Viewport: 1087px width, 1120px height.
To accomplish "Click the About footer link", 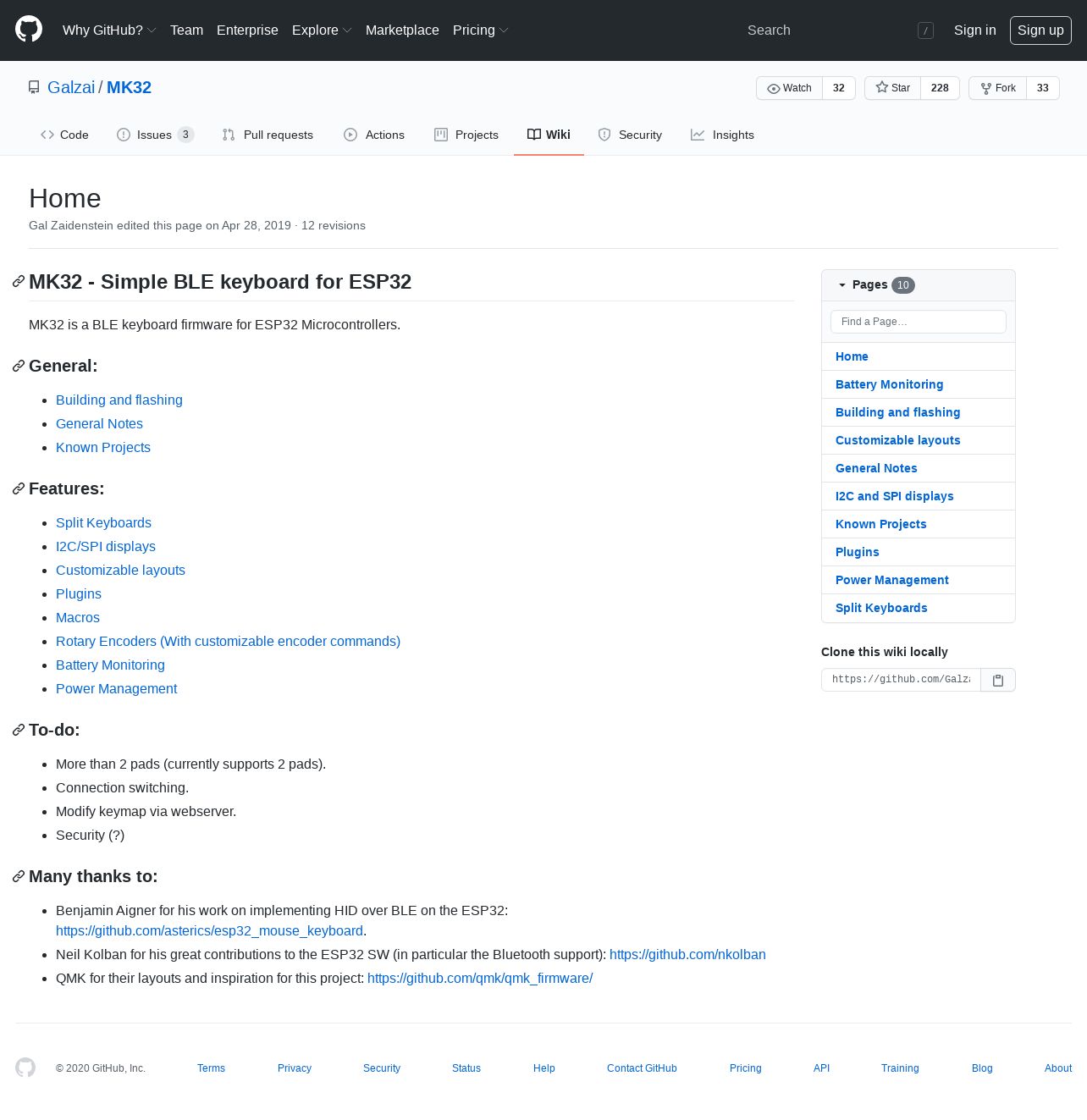I will tap(1058, 1068).
